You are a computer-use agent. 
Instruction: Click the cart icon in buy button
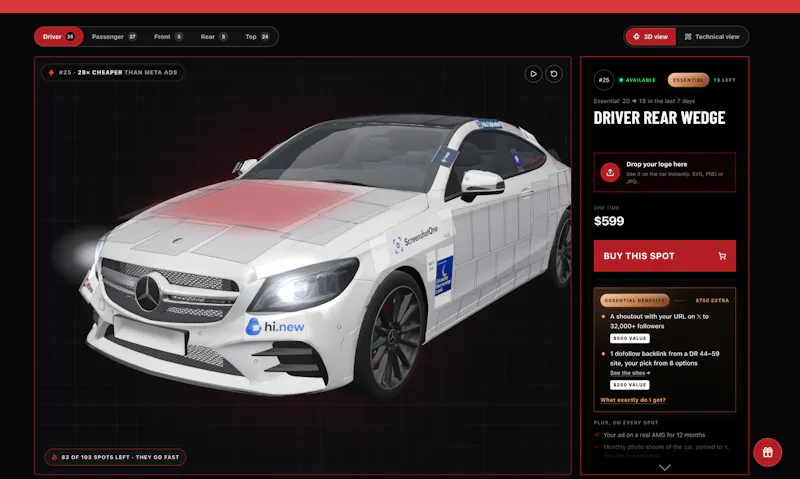(722, 256)
